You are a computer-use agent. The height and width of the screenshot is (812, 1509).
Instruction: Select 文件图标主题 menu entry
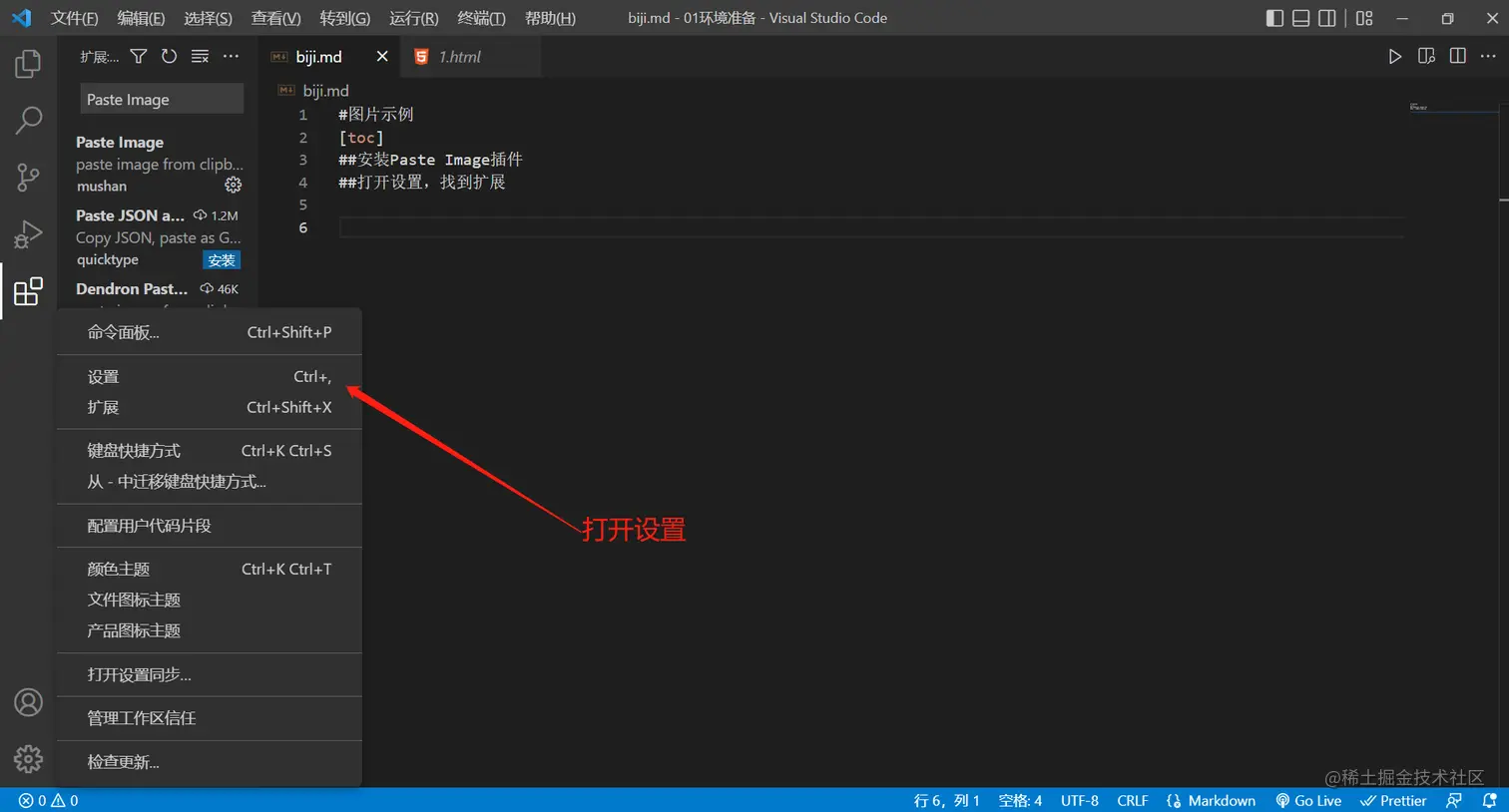pyautogui.click(x=210, y=600)
